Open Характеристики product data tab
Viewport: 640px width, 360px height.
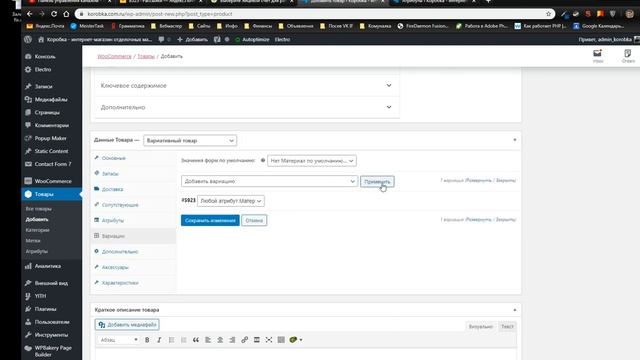coord(120,282)
